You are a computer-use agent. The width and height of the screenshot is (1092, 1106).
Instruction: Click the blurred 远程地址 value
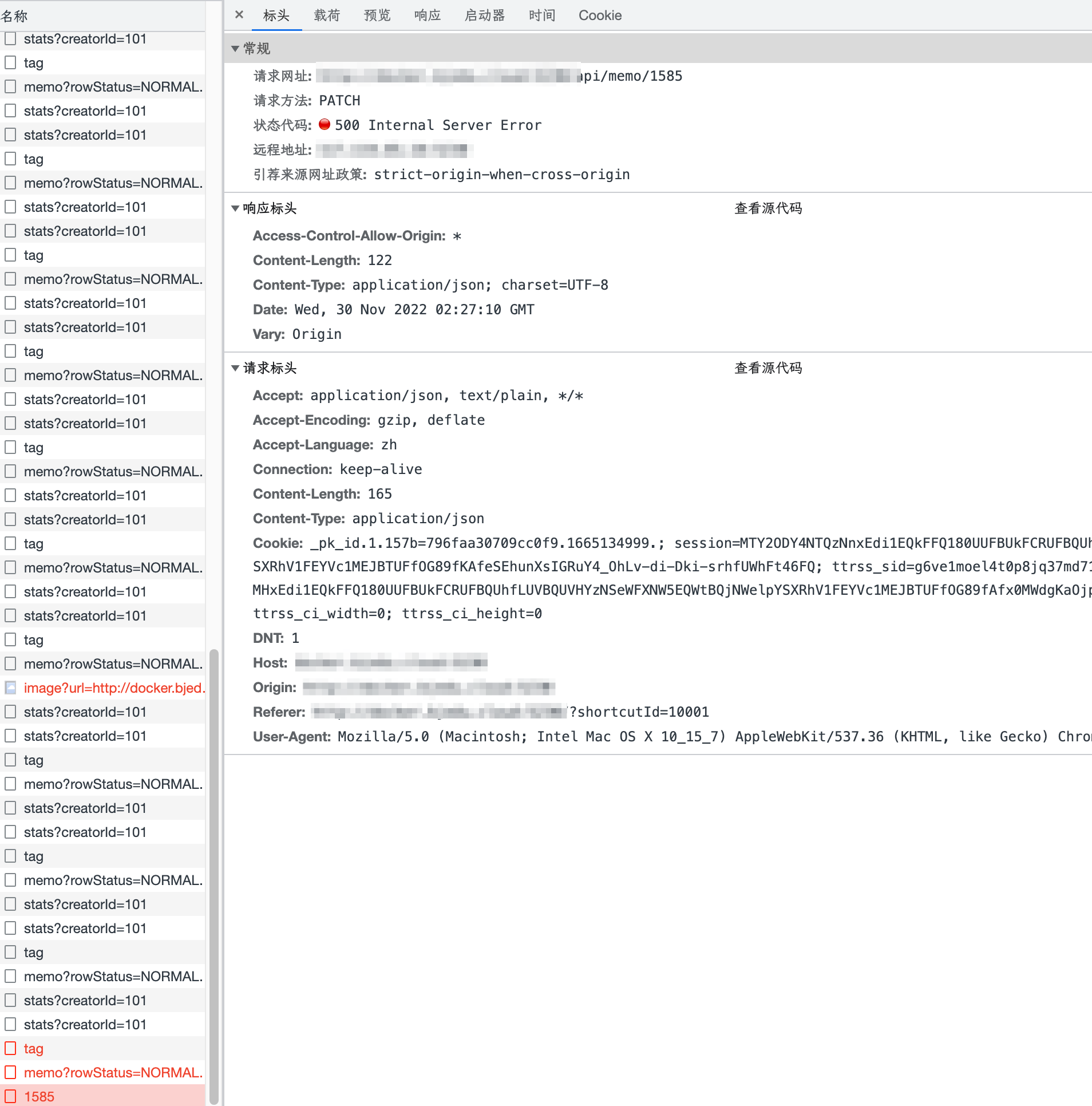(x=395, y=150)
